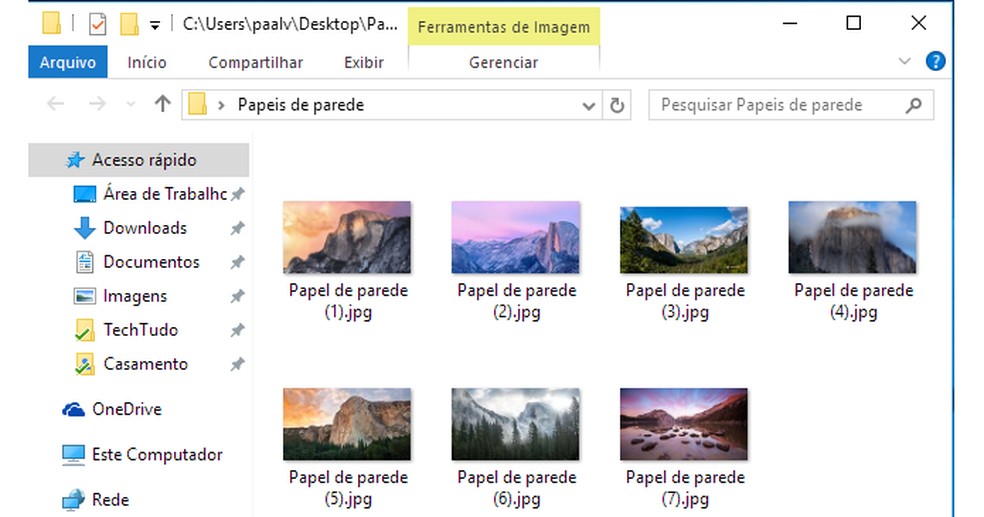Screen dimensions: 984x517
Task: Click the Pesquisar Papeis de parede field
Action: [791, 105]
